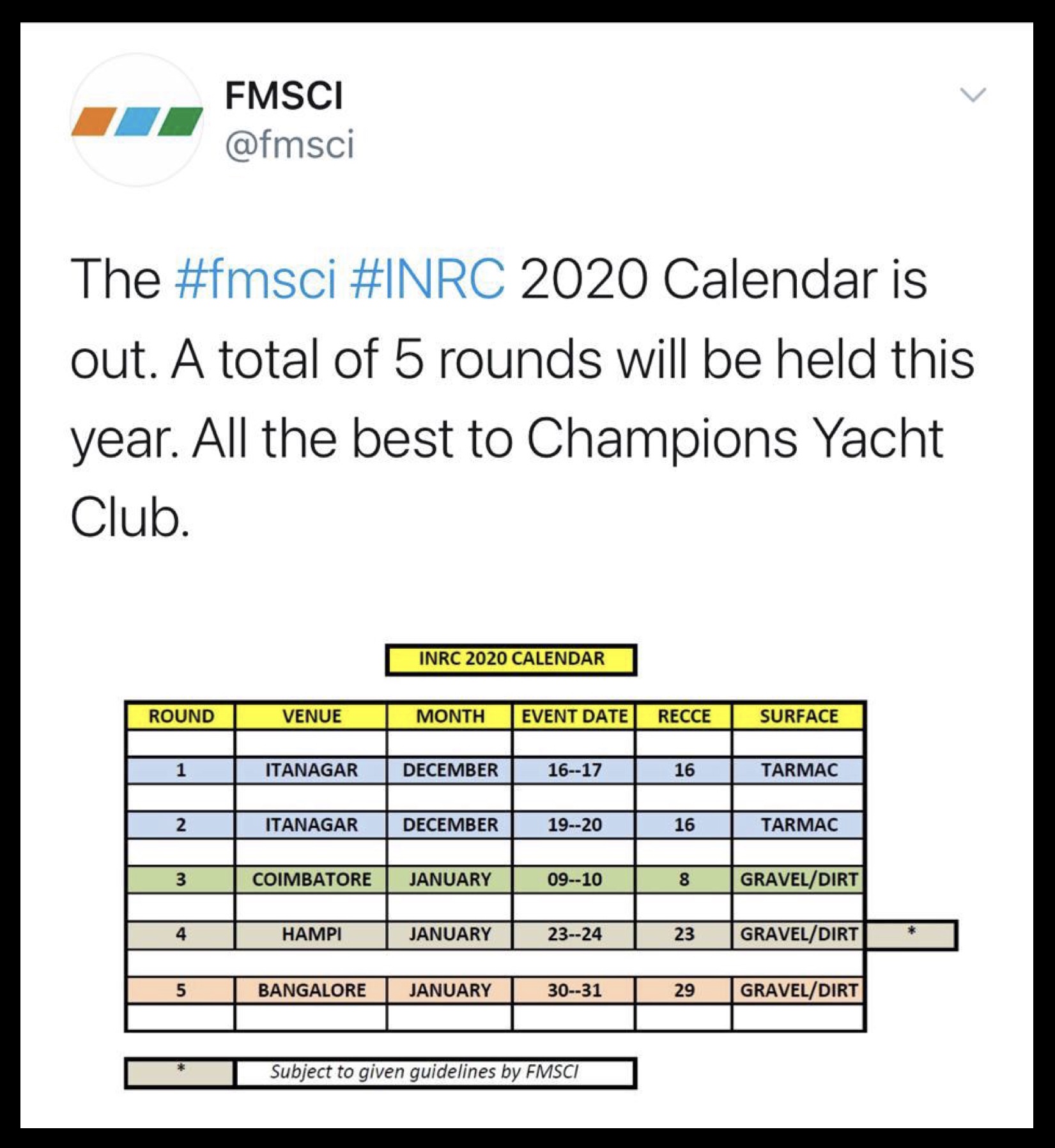Open the FMSCI profile avatar
The height and width of the screenshot is (1148, 1055).
tap(137, 121)
